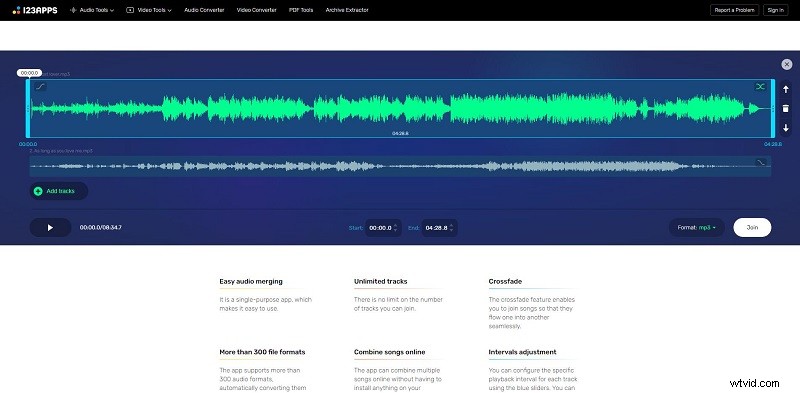Click the Start time stepper arrows

click(x=396, y=228)
